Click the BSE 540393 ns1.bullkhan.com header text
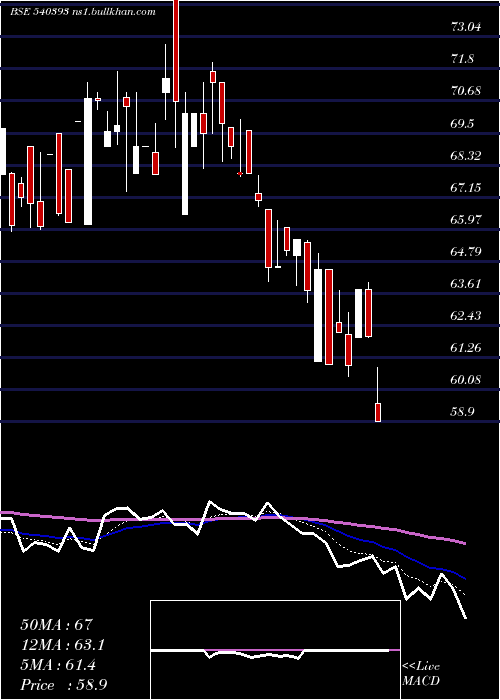500x700 pixels. [83, 12]
